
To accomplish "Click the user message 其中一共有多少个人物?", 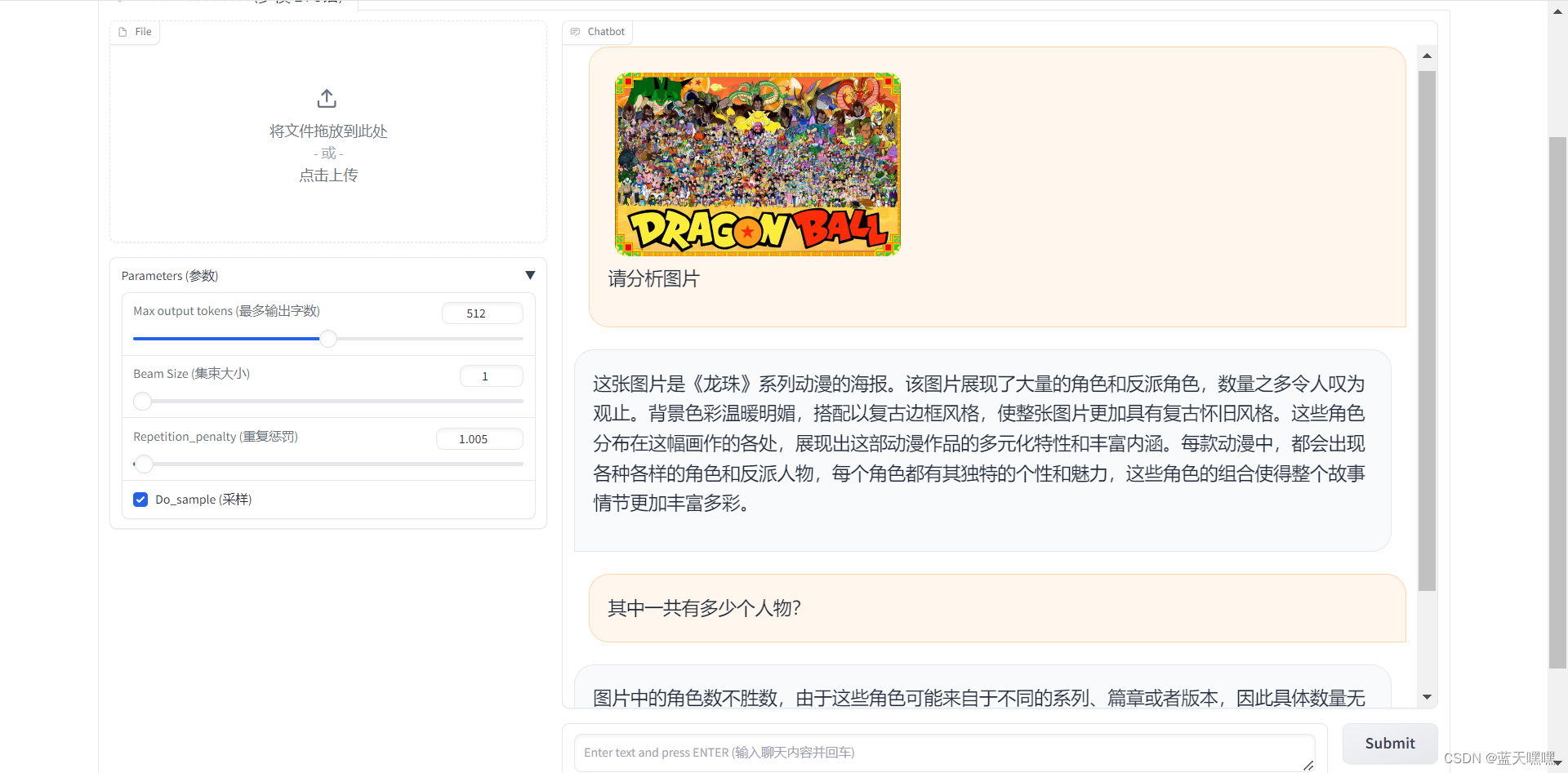I will click(x=705, y=608).
